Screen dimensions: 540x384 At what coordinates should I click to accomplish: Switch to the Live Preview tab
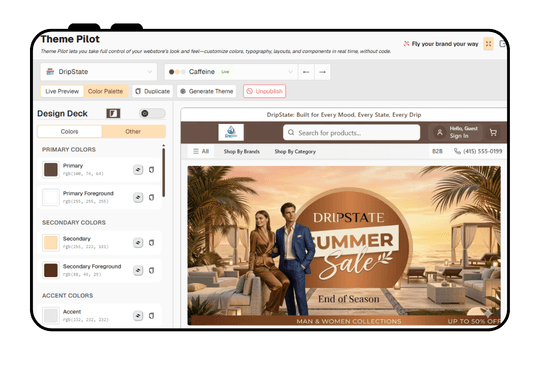(62, 91)
